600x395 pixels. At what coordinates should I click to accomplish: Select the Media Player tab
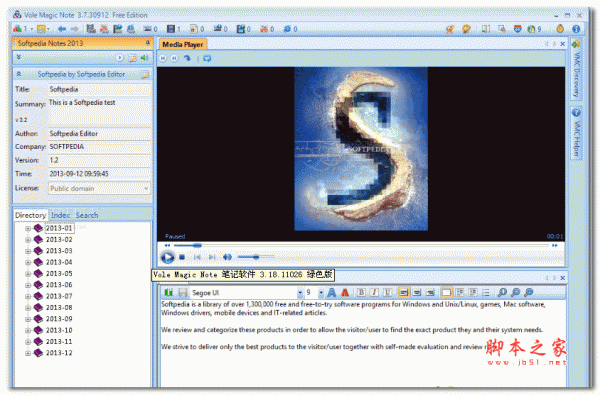[183, 44]
